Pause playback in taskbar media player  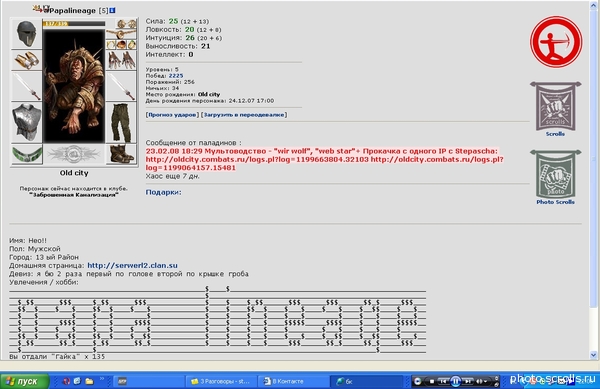click(455, 381)
